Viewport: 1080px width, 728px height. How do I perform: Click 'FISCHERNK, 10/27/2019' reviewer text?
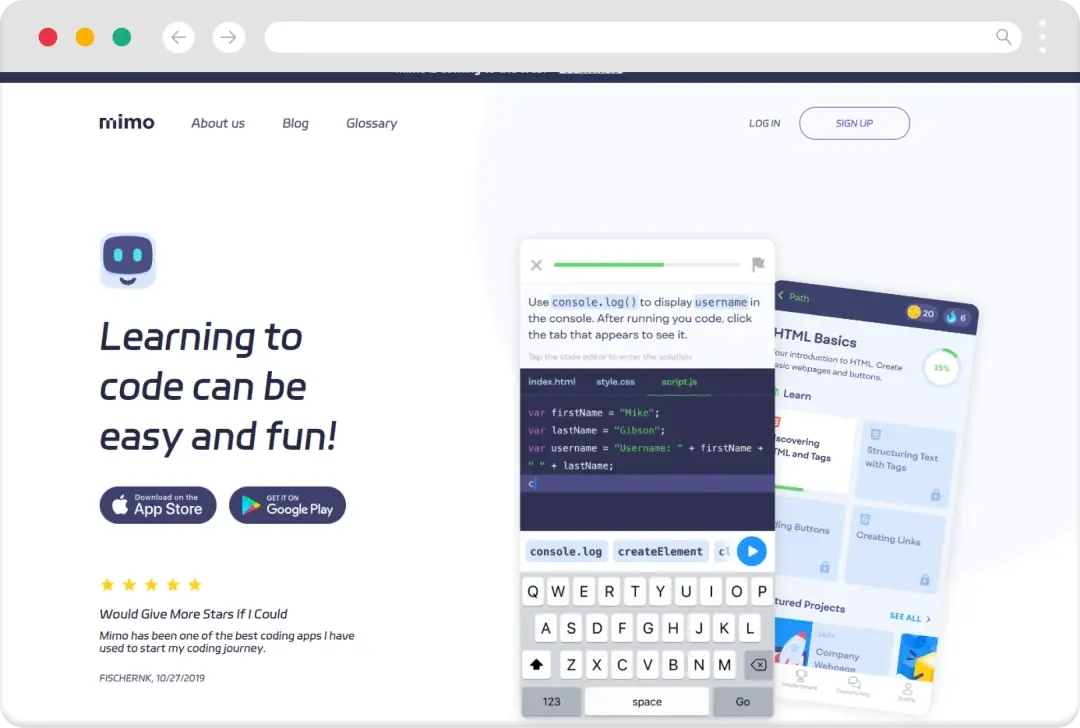[152, 678]
